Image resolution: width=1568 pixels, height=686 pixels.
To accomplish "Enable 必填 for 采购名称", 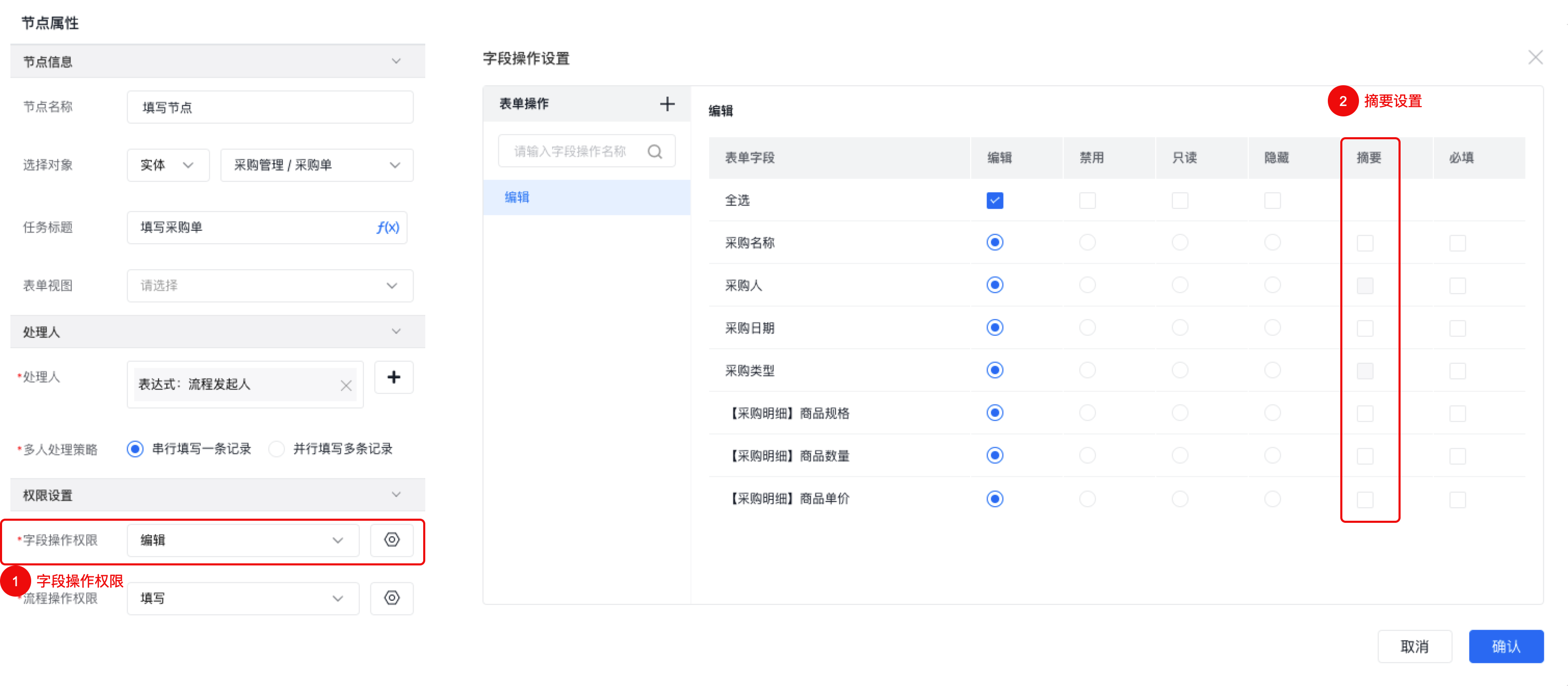I will (1457, 243).
